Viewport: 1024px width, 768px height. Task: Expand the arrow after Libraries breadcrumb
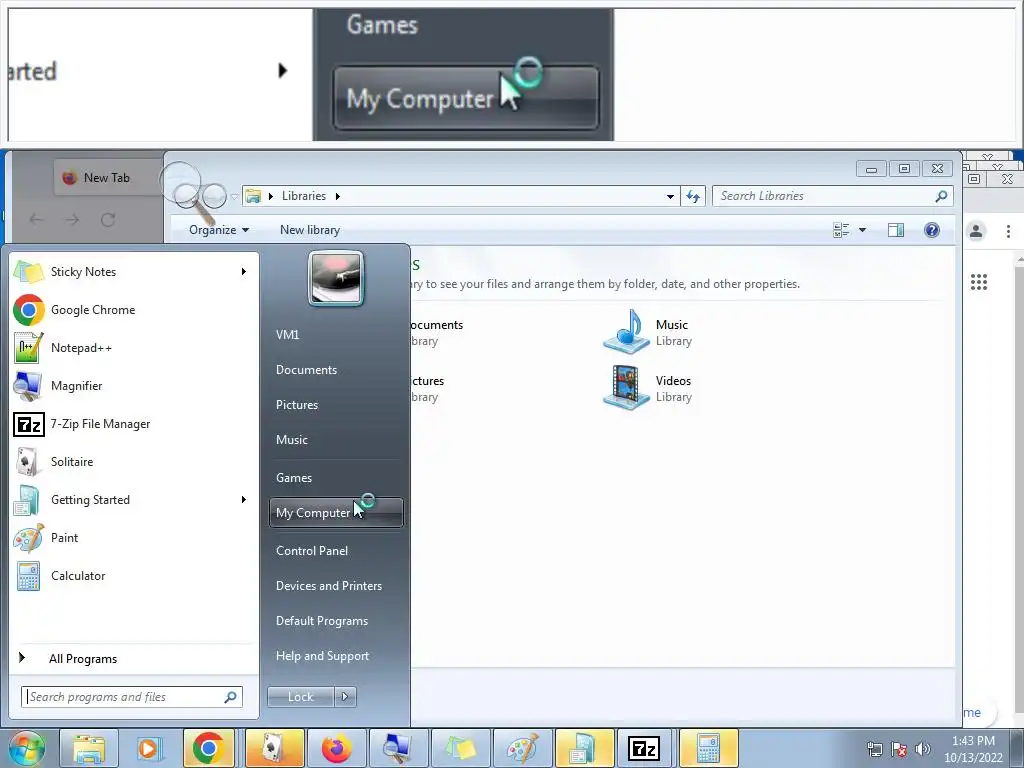click(x=338, y=196)
